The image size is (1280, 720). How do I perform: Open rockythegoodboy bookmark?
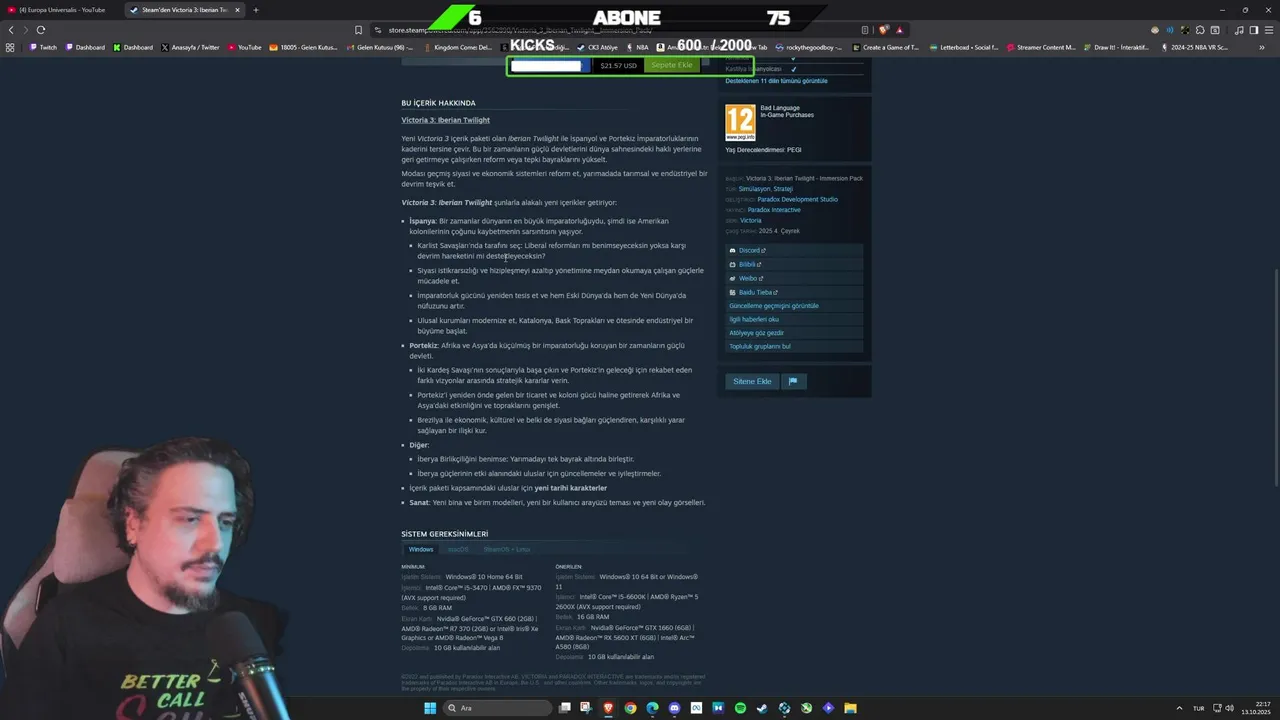810,47
